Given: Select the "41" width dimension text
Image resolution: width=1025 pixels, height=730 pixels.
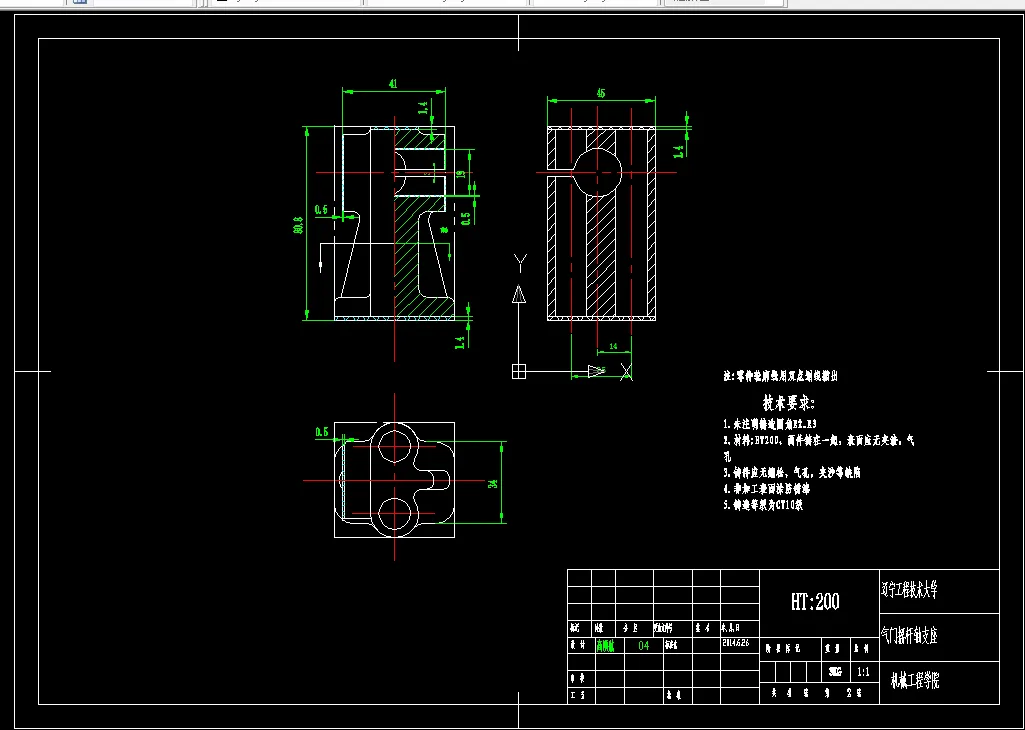Looking at the screenshot, I should click(393, 84).
